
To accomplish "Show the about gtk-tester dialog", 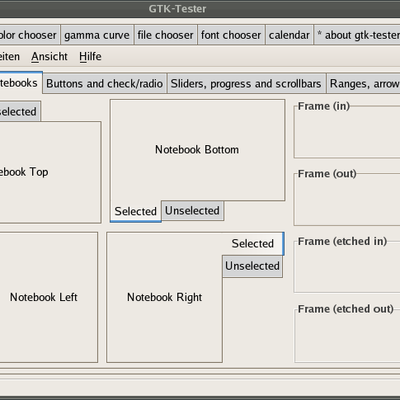I will [357, 35].
